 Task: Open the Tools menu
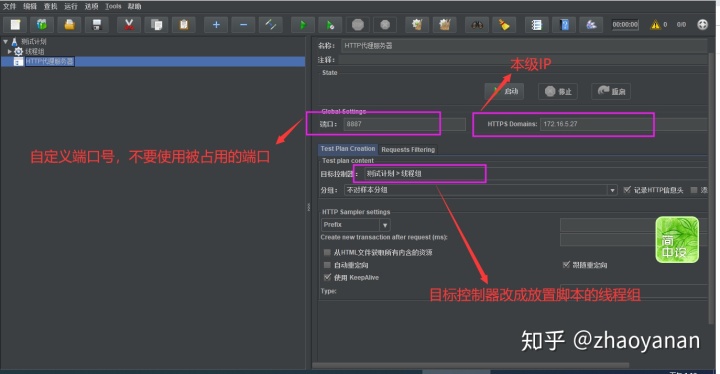(113, 6)
